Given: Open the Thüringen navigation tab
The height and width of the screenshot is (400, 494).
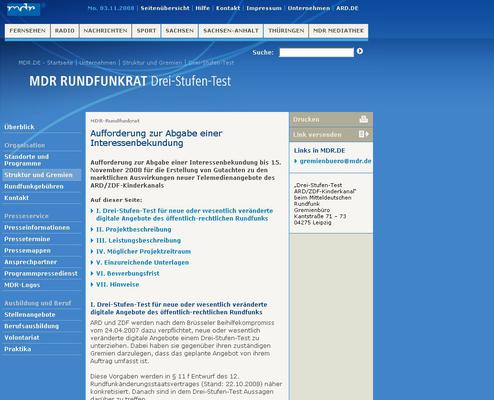Looking at the screenshot, I should coord(286,31).
